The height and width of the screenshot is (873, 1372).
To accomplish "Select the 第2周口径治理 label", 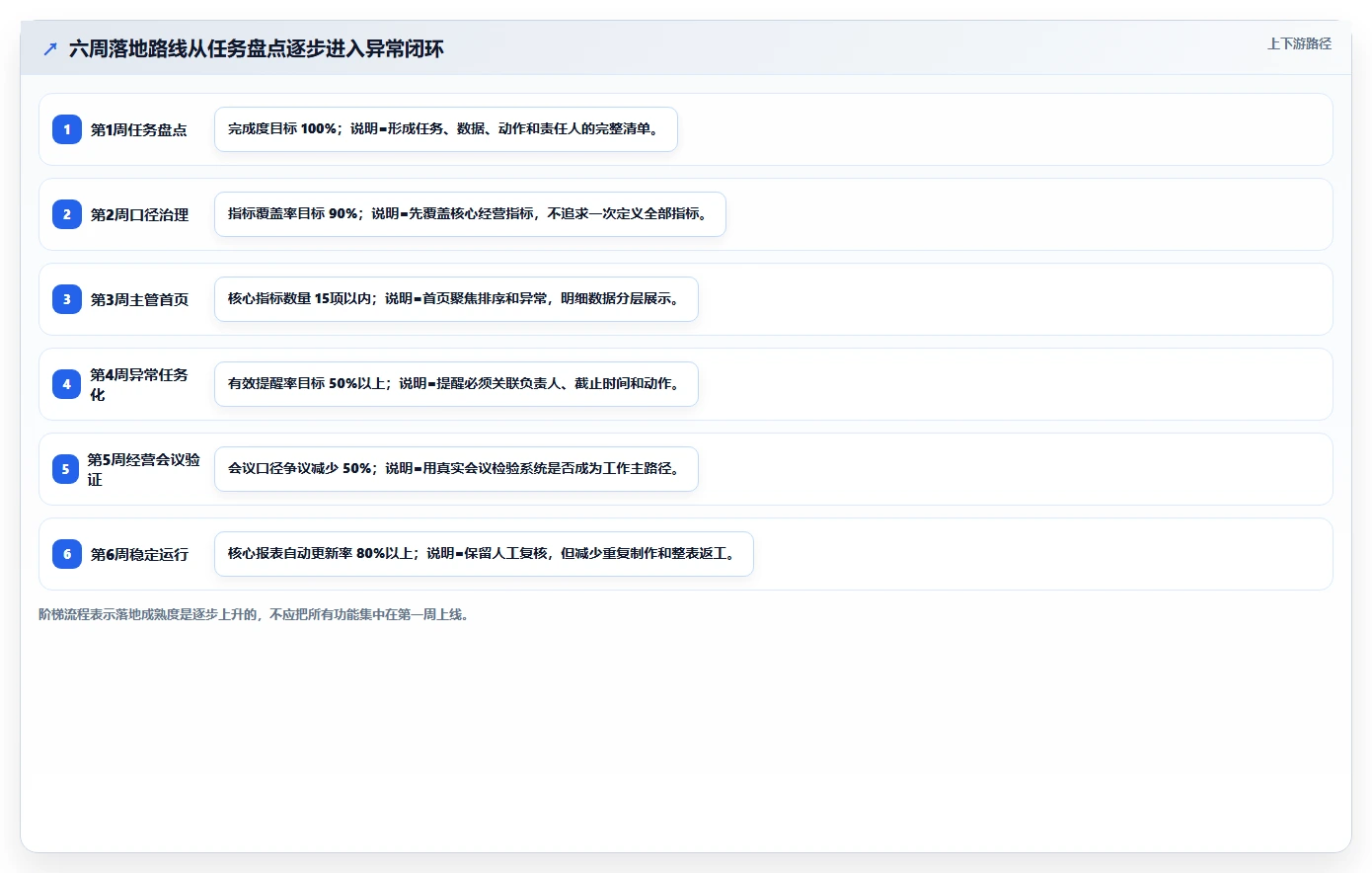I will [140, 214].
